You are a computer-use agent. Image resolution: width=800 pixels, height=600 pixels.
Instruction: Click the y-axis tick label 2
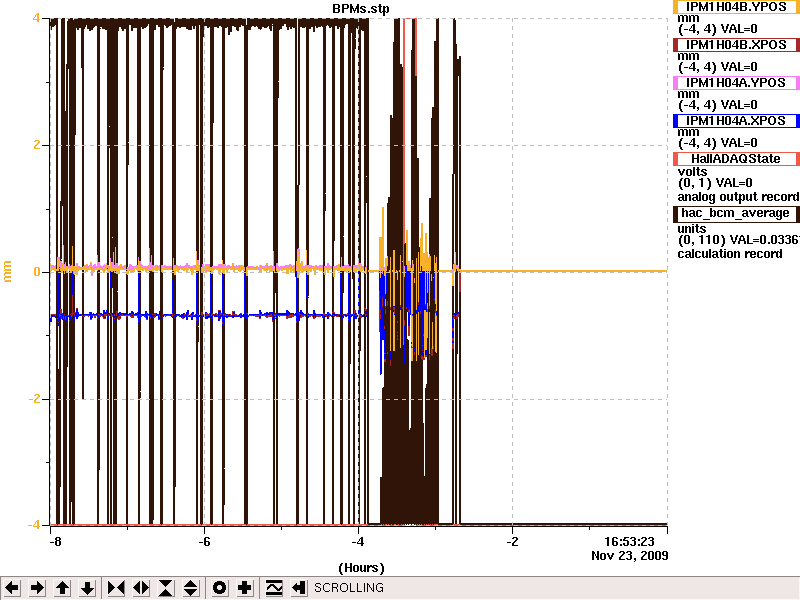37,145
